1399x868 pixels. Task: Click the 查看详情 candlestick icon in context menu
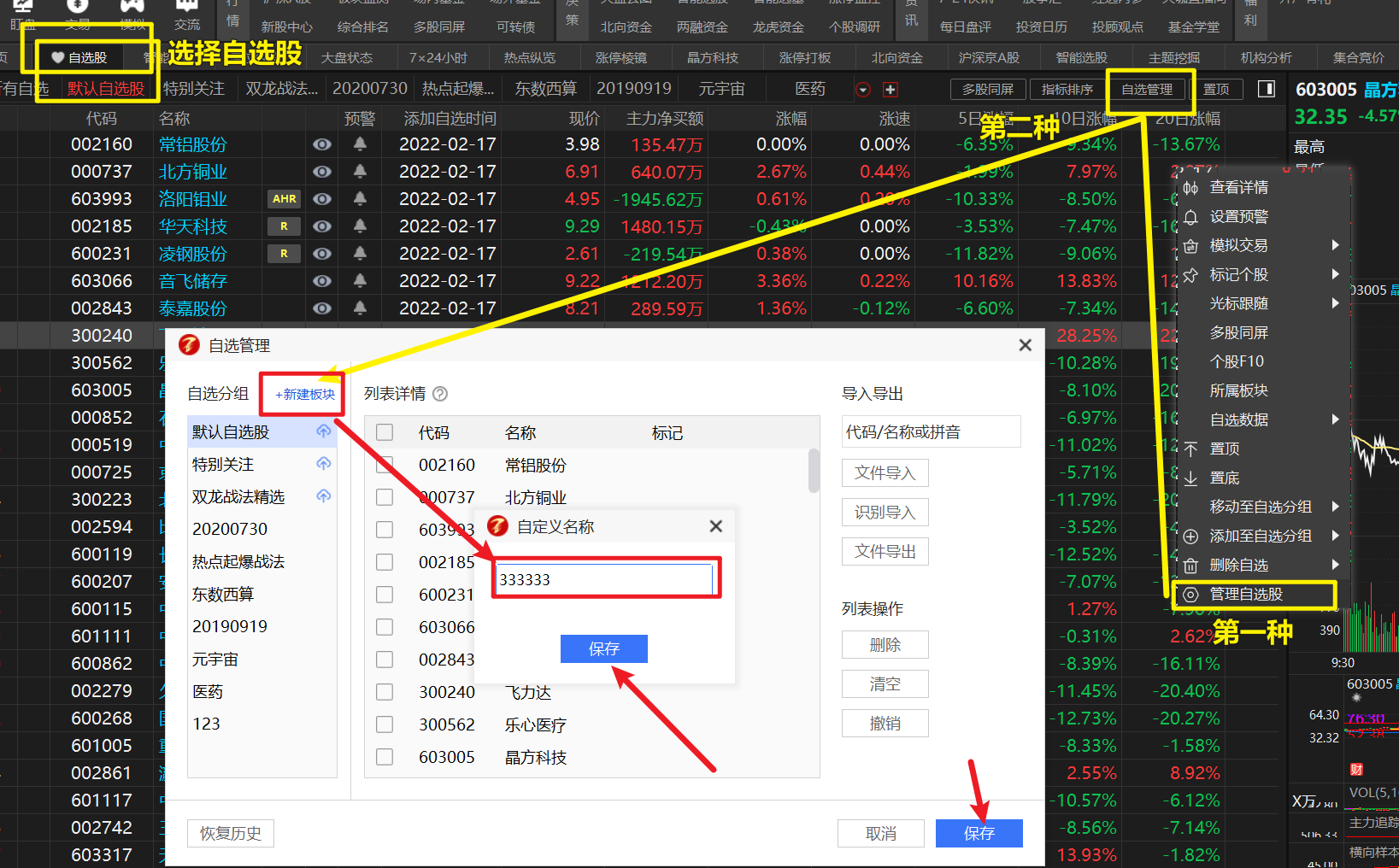click(x=1190, y=188)
